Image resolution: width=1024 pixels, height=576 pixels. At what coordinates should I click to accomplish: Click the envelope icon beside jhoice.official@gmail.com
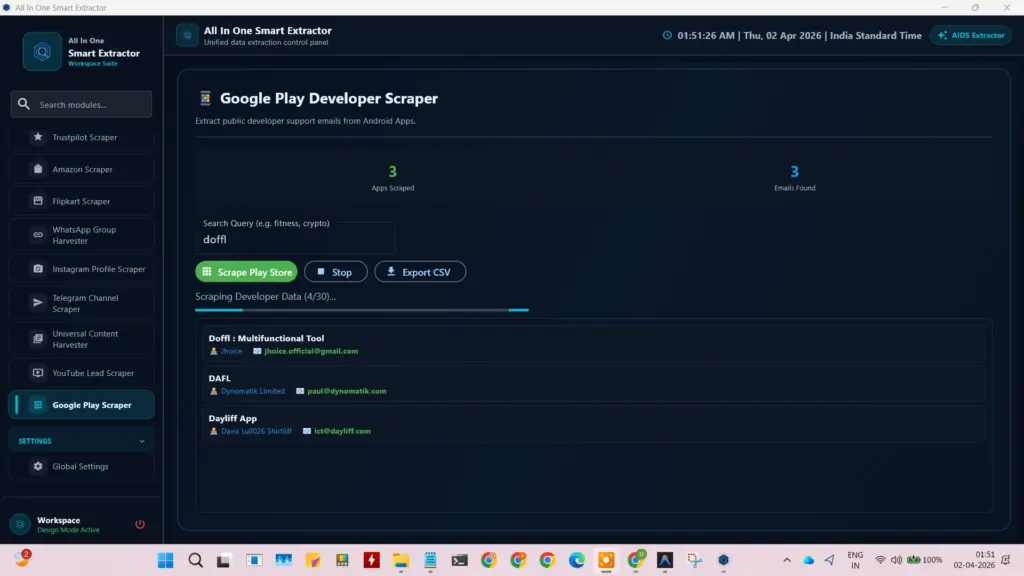coord(257,351)
